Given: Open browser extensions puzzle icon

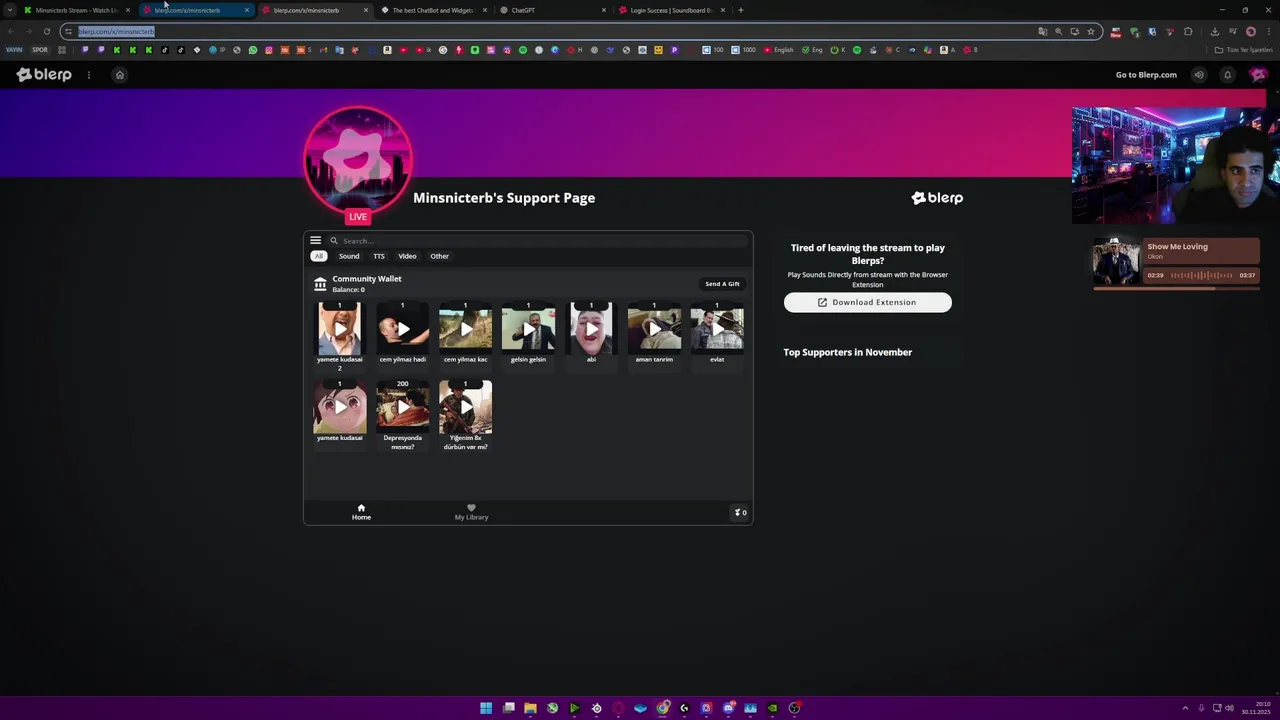Looking at the screenshot, I should 1188,31.
